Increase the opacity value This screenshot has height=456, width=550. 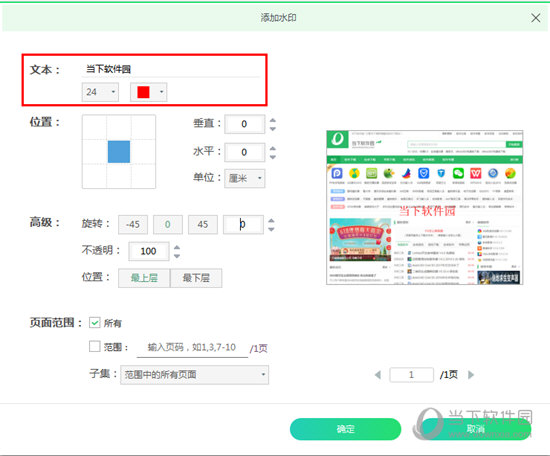(177, 247)
